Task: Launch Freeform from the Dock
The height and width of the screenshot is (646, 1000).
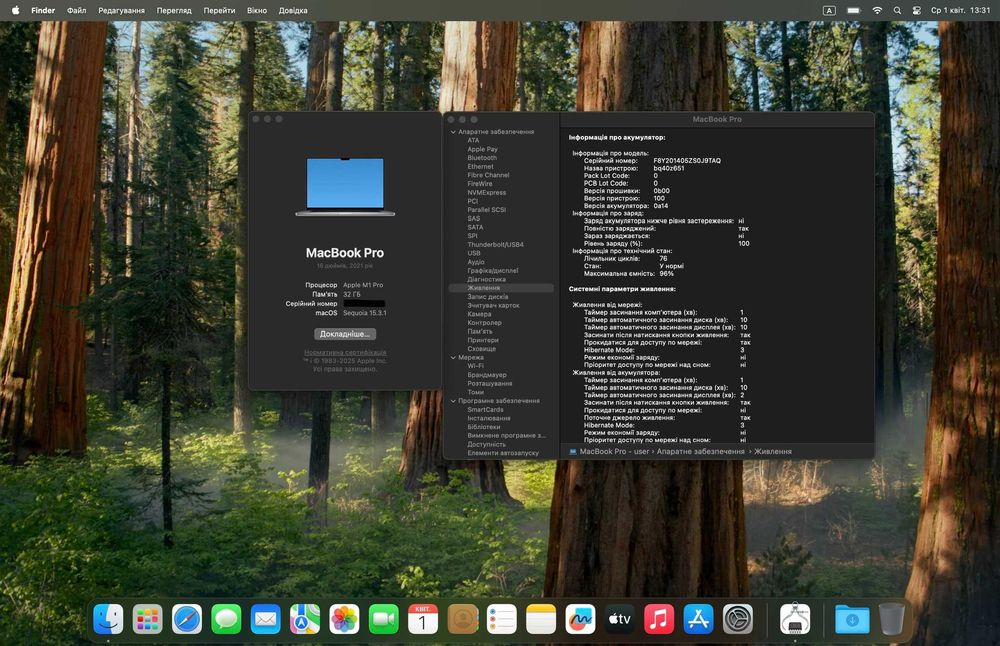Action: 580,619
